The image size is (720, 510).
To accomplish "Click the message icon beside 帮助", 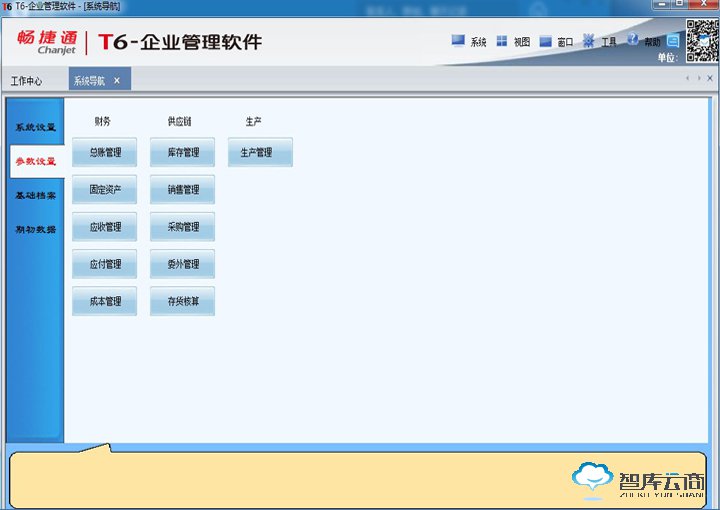I will tap(673, 41).
